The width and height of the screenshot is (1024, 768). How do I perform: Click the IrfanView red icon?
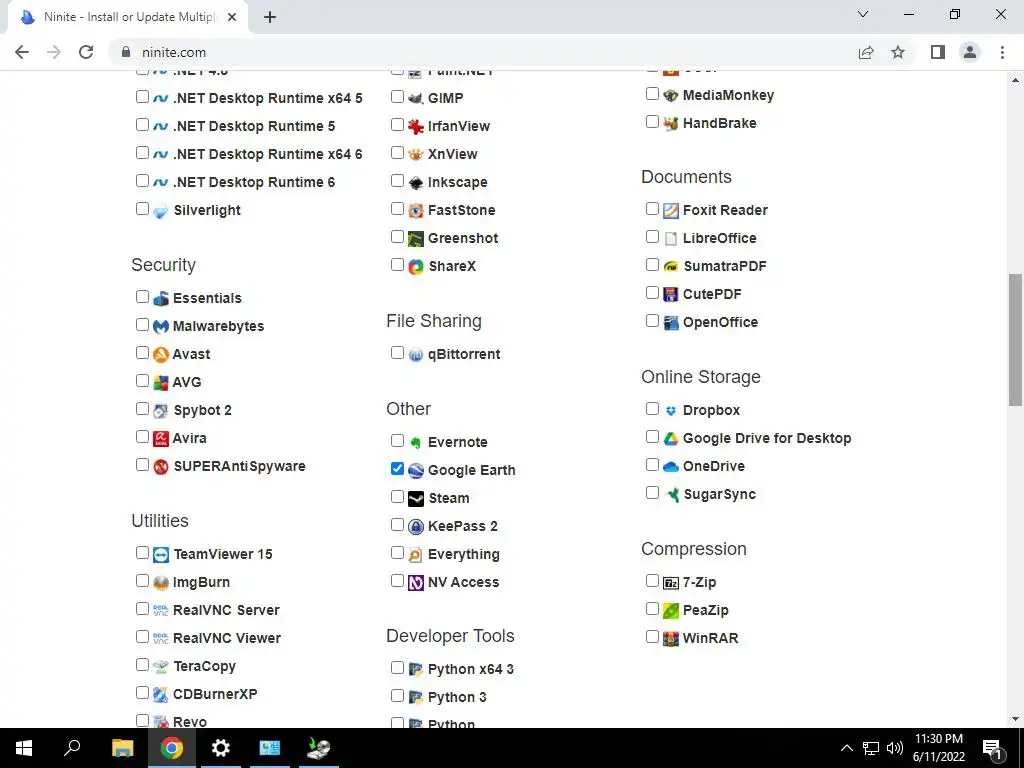coord(415,126)
